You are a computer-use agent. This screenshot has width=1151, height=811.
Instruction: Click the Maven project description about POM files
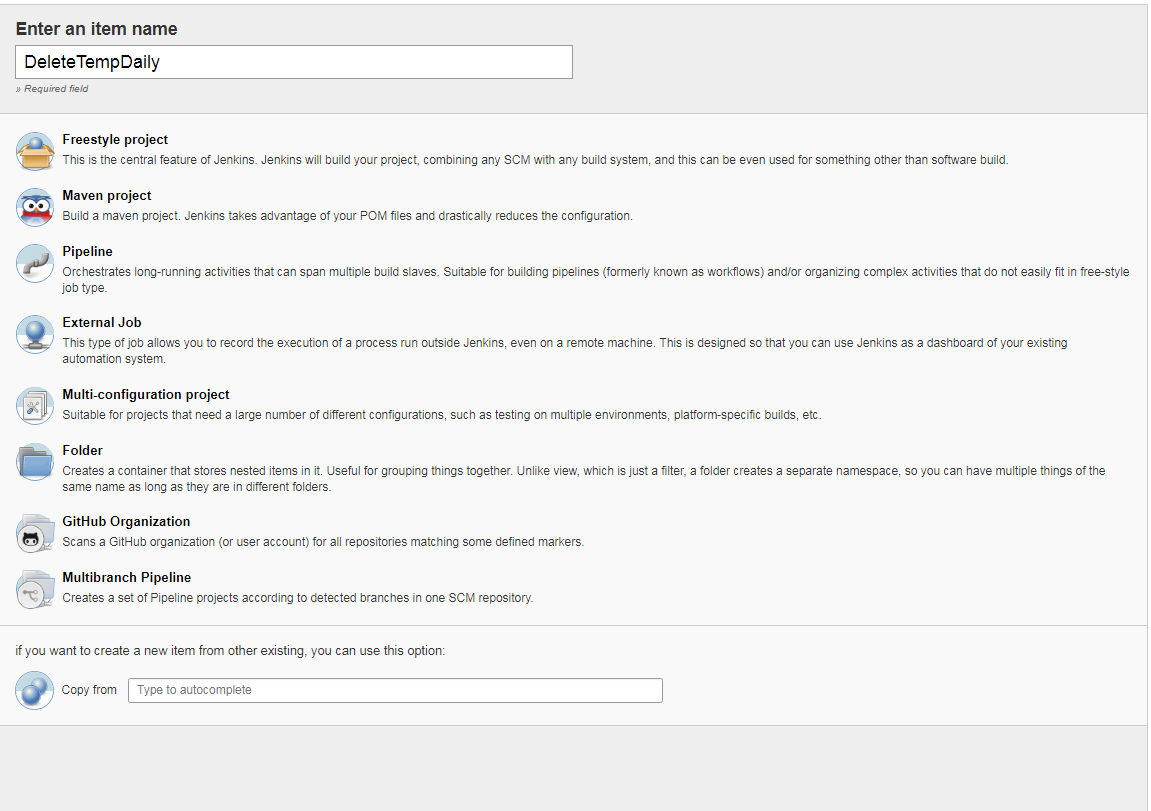click(347, 216)
